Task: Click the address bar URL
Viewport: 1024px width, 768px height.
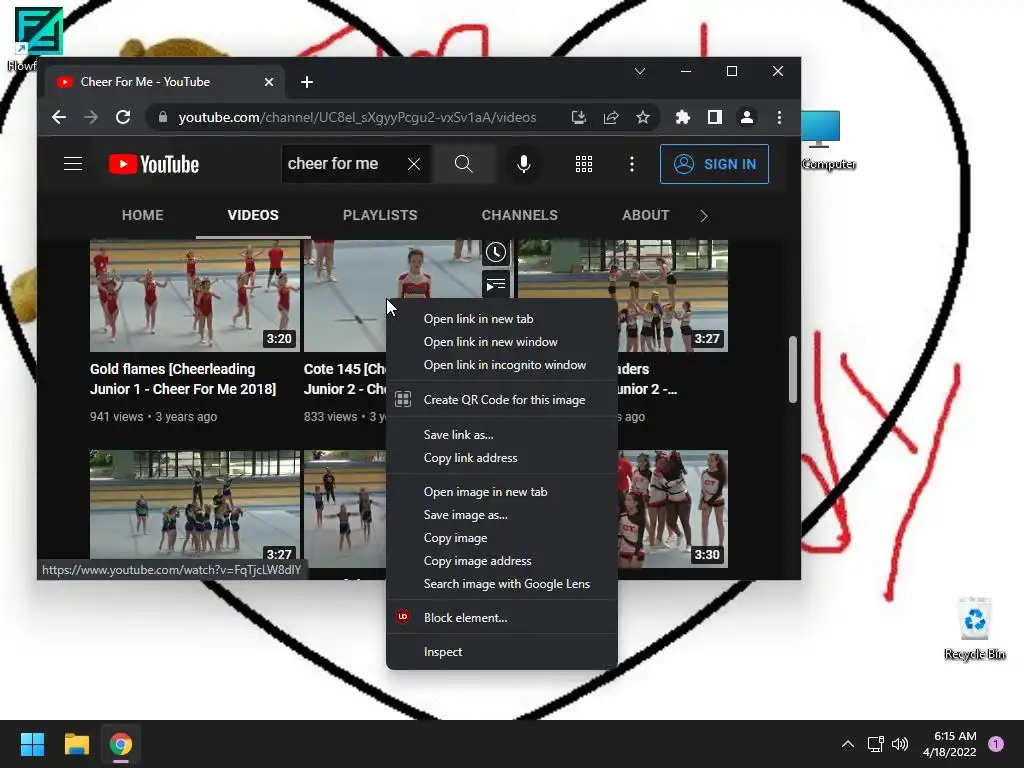Action: tap(357, 118)
